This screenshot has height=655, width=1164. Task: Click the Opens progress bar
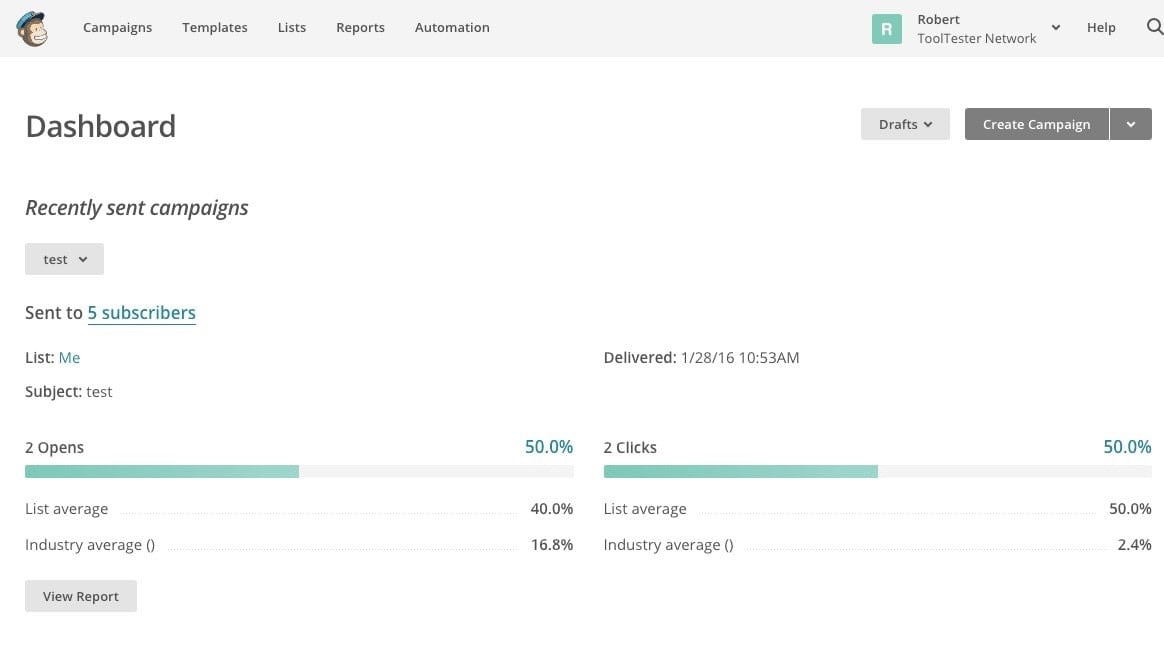click(299, 472)
